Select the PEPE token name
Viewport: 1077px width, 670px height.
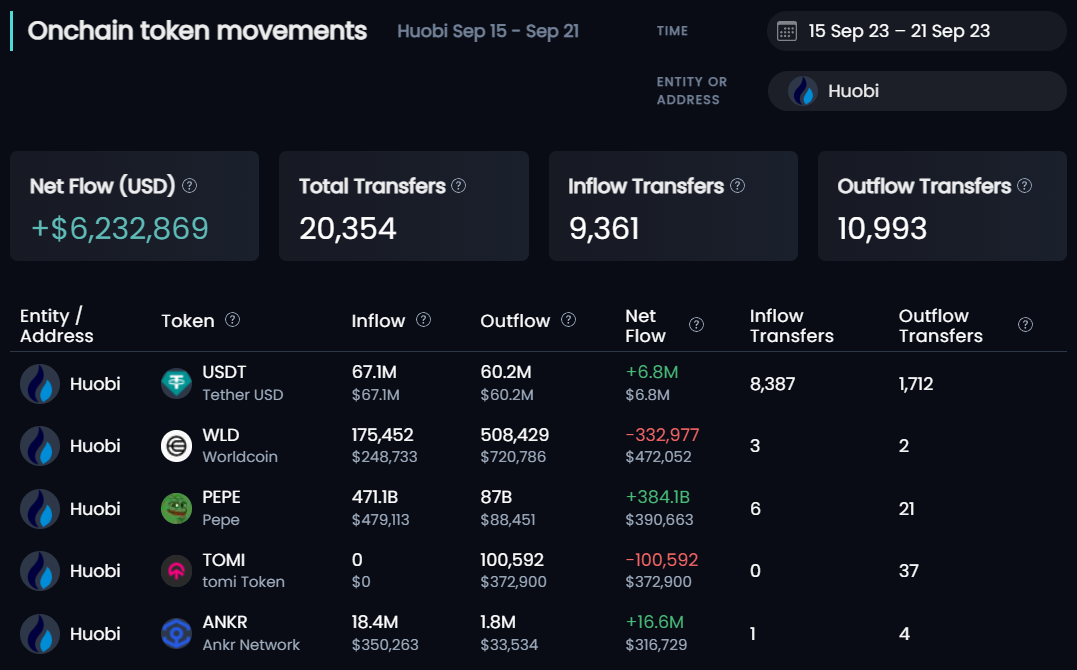221,498
